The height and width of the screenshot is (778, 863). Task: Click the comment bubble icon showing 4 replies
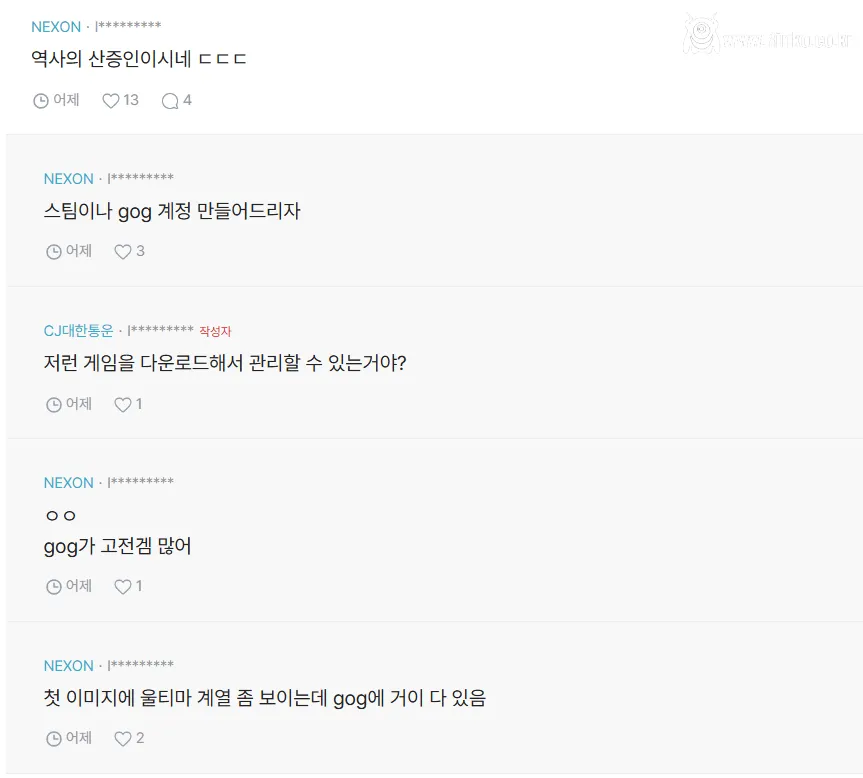(169, 100)
